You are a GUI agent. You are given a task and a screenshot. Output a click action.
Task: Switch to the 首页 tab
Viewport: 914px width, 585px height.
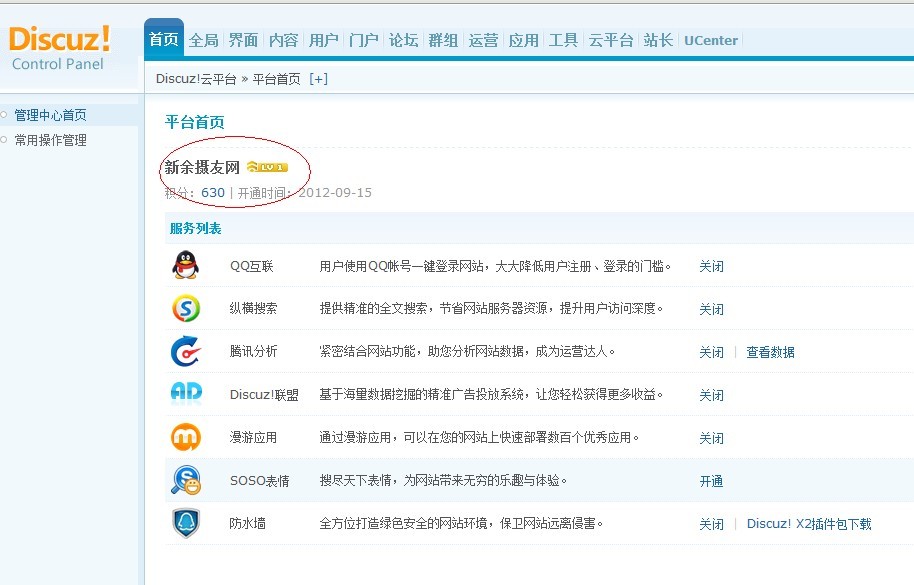click(x=164, y=39)
